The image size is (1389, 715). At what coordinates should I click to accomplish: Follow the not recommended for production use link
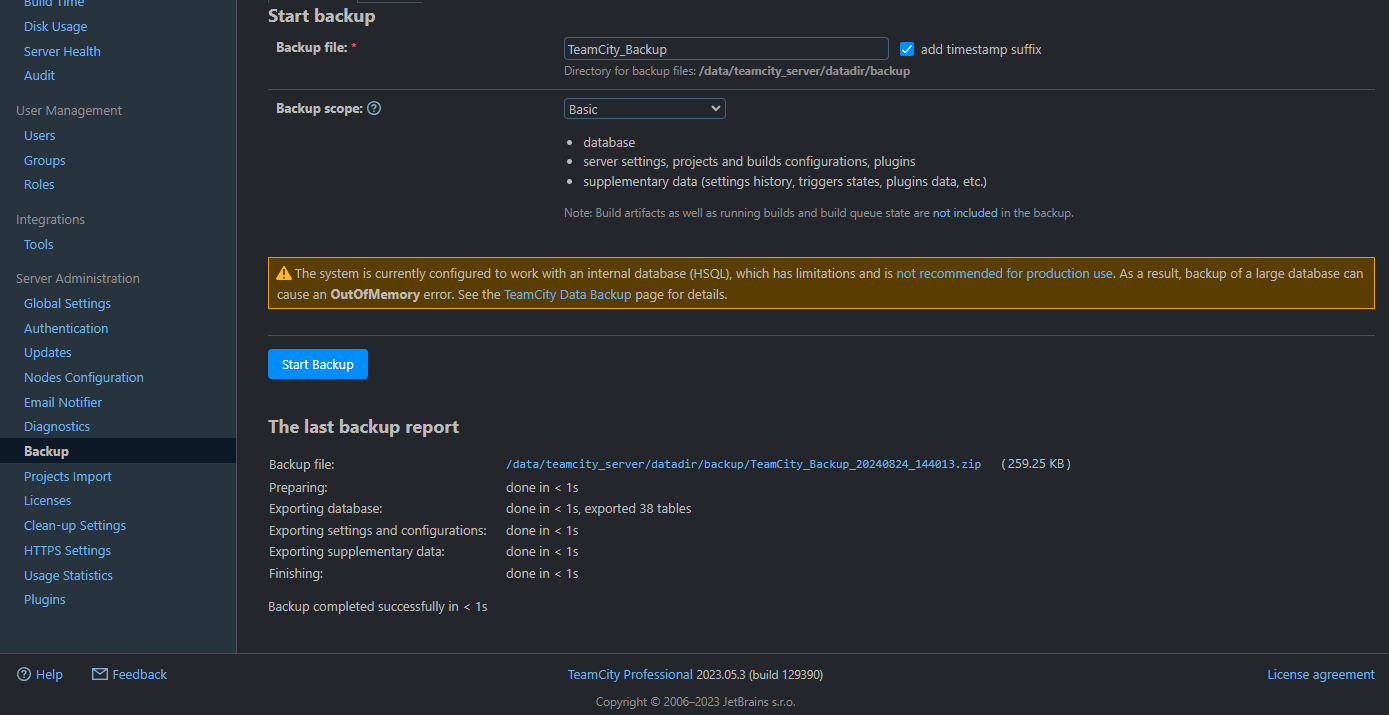1004,273
